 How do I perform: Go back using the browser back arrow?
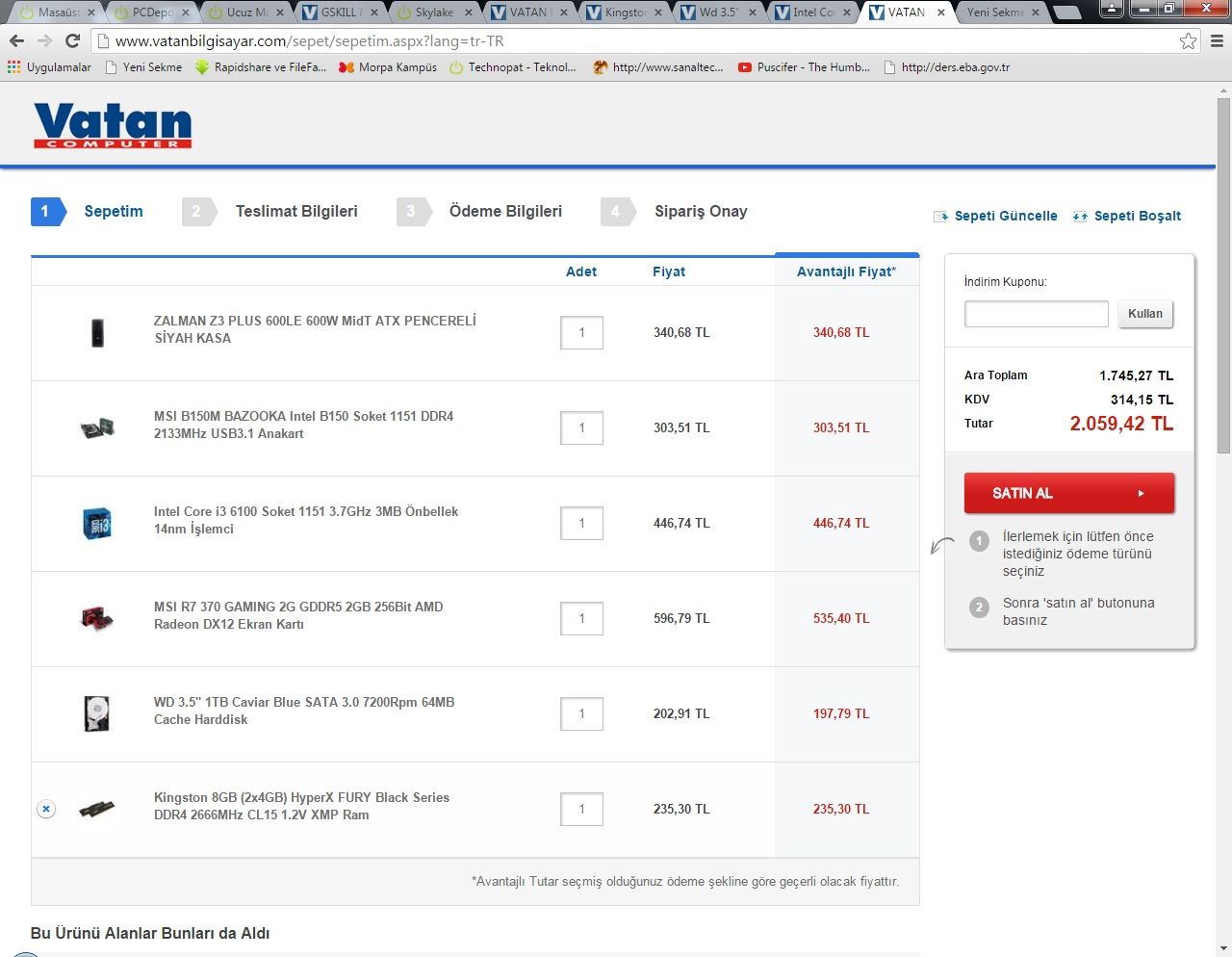coord(16,40)
